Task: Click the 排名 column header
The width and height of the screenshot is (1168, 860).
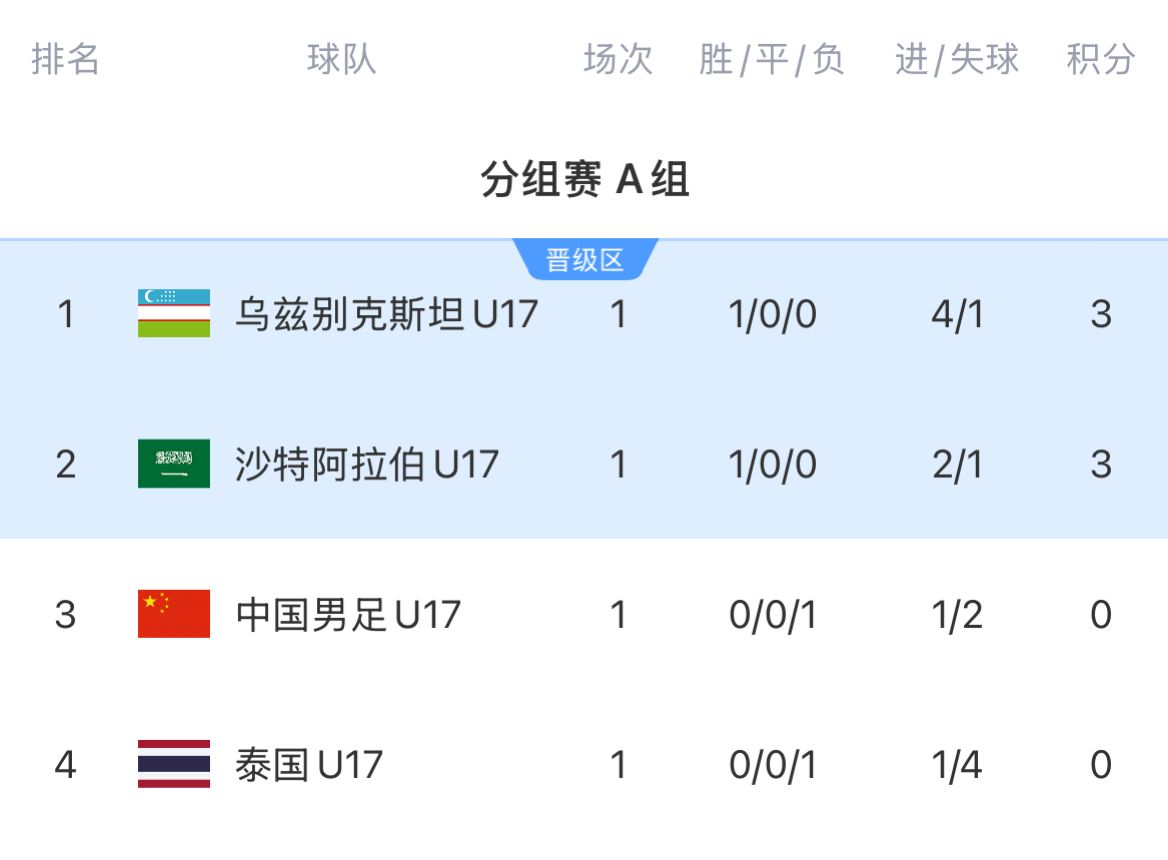Action: point(66,60)
